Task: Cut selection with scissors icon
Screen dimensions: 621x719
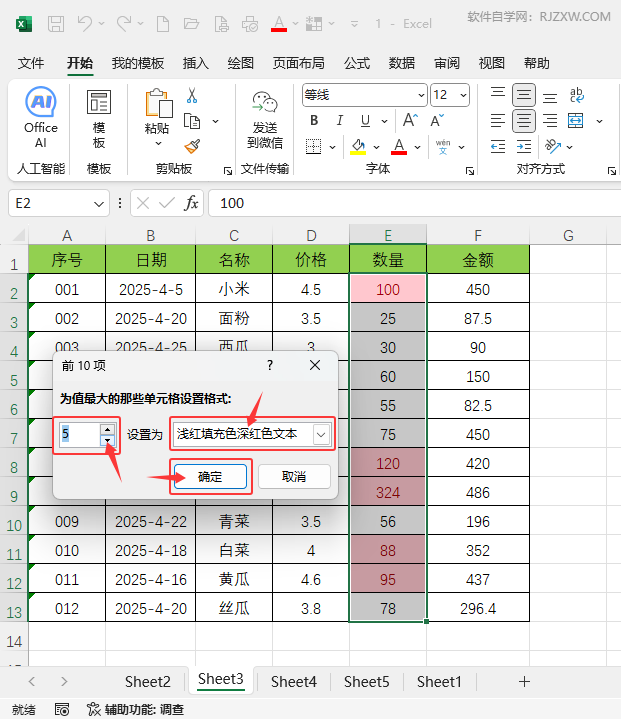Action: tap(192, 95)
